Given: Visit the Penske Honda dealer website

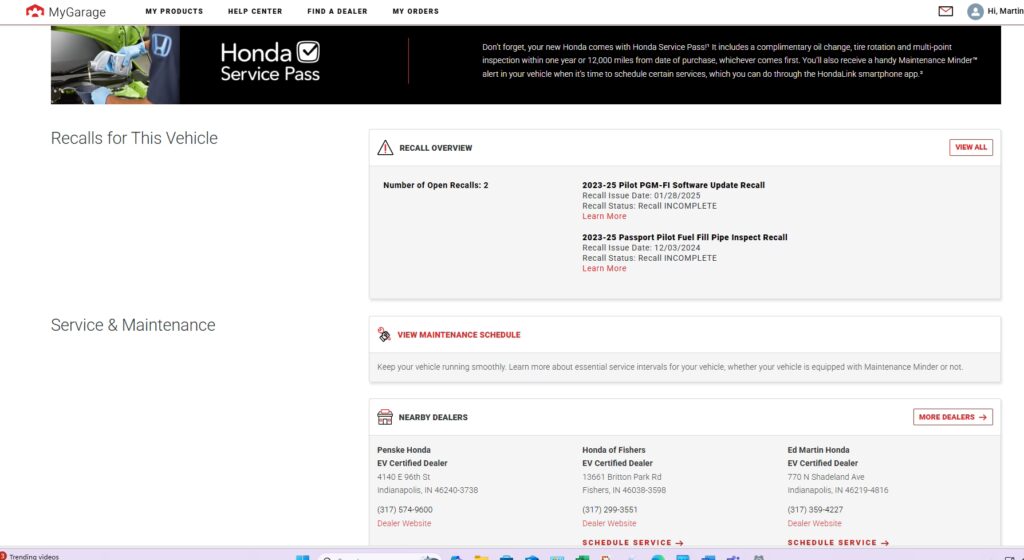Looking at the screenshot, I should [x=404, y=523].
